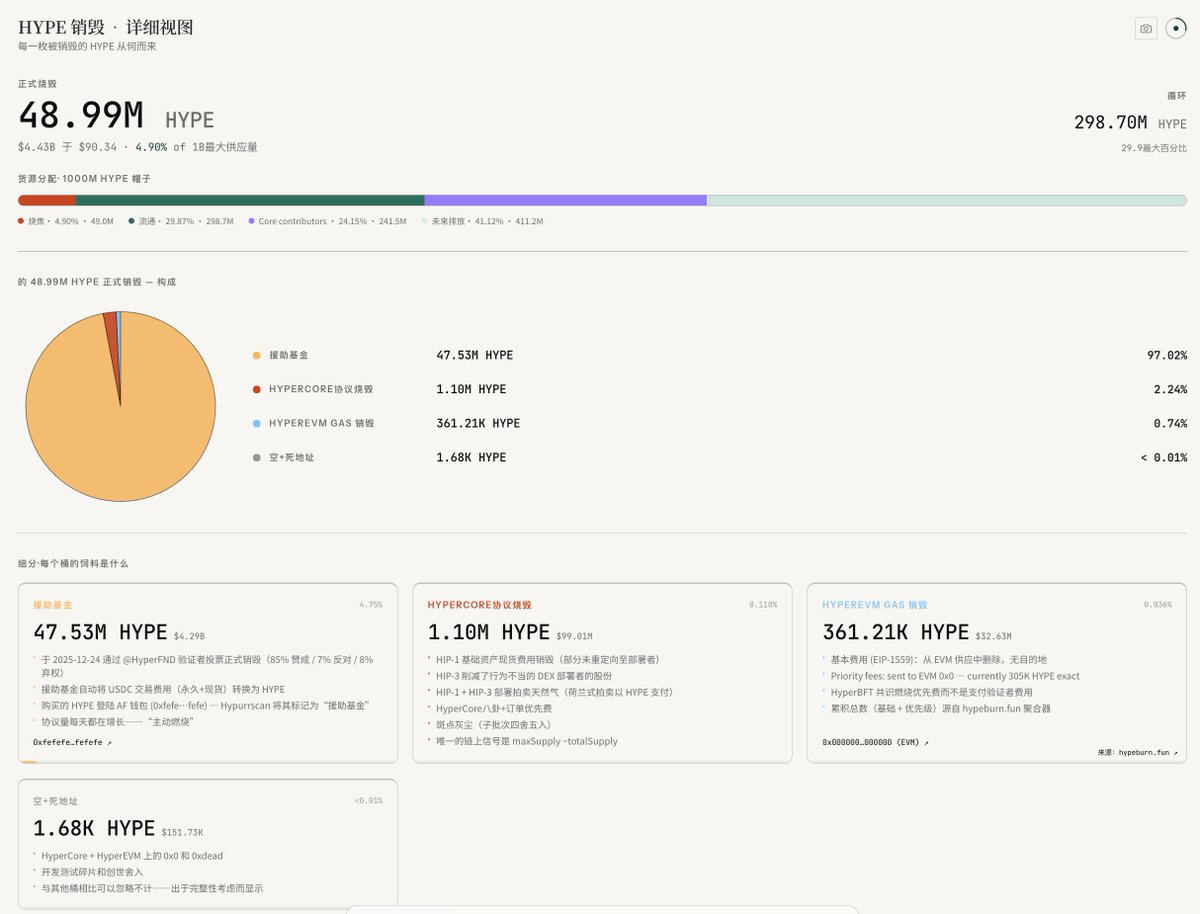The width and height of the screenshot is (1200, 914).
Task: Click the 援助基金 card title
Action: point(52,605)
